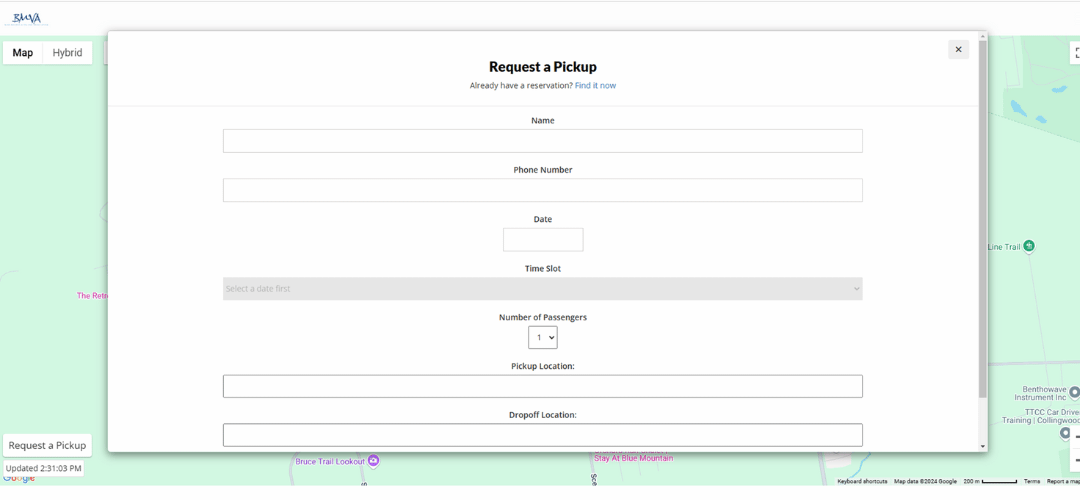Focus the Name input field

(542, 141)
